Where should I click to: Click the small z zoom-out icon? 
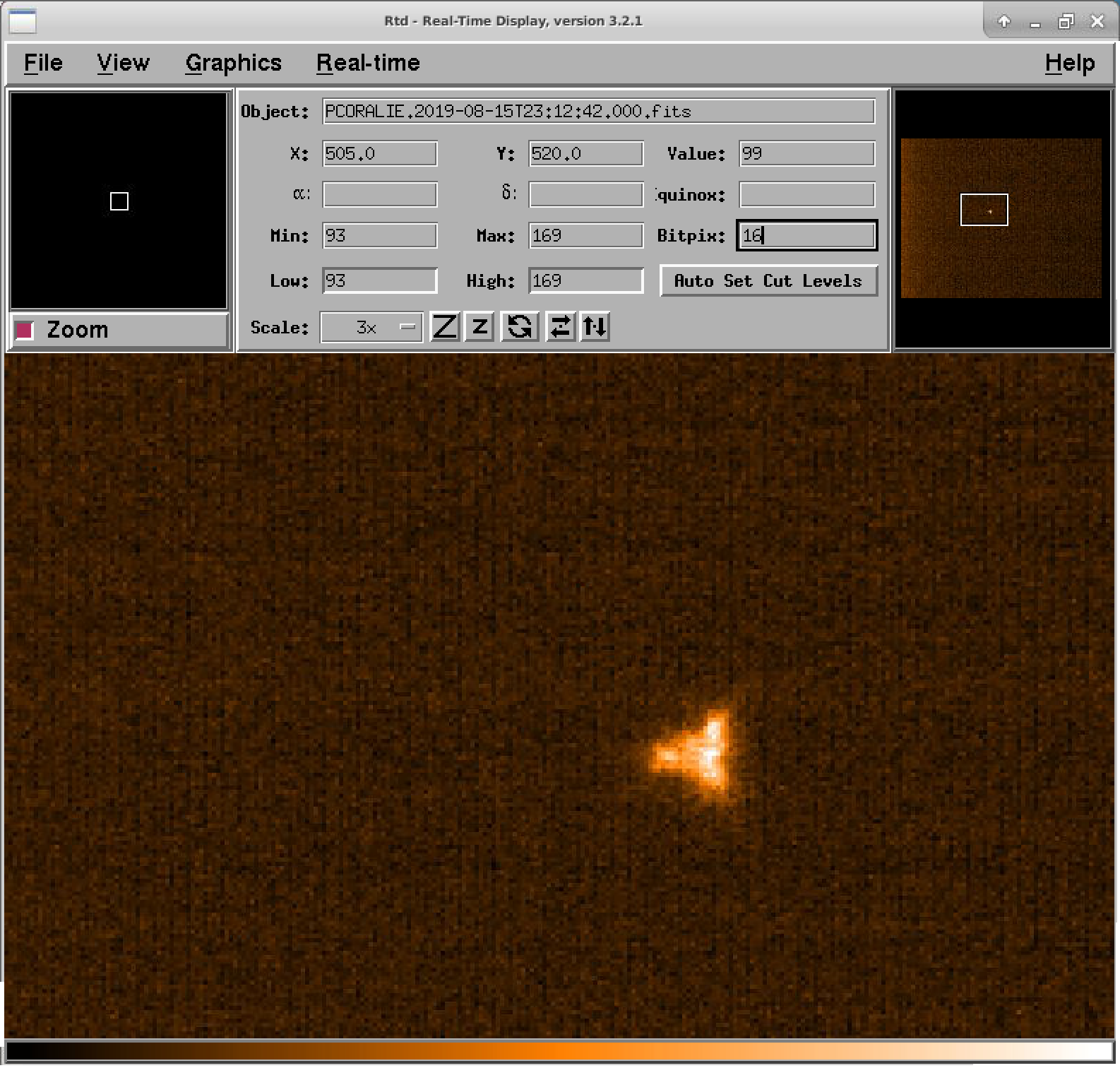479,327
